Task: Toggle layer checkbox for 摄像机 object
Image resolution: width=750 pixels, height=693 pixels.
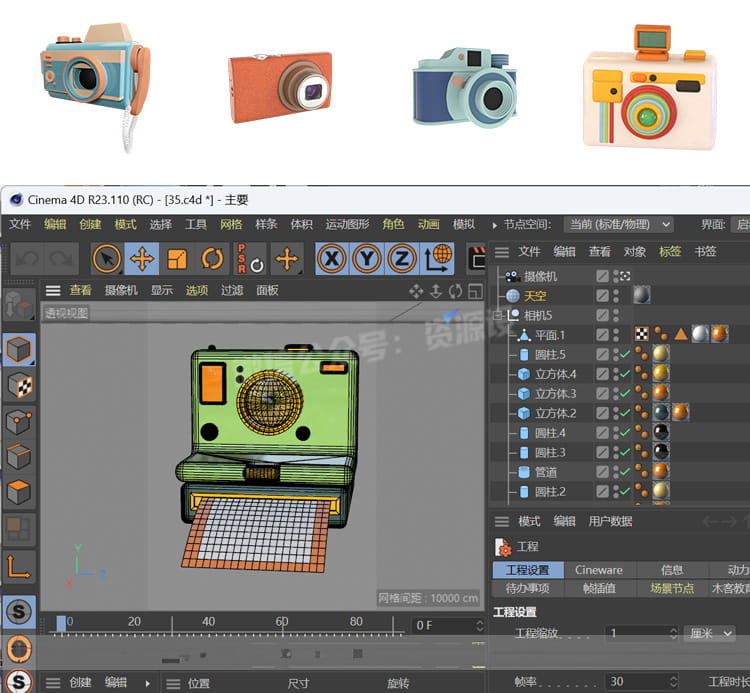Action: tap(602, 275)
